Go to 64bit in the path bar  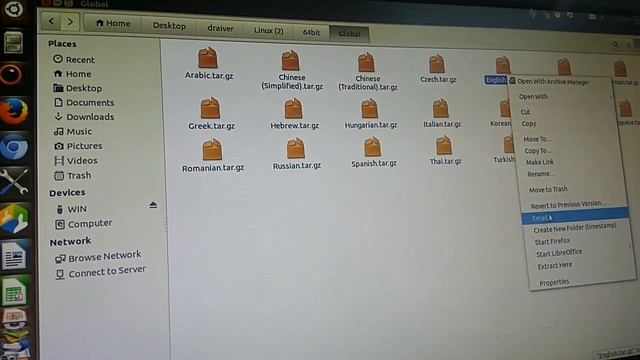(x=311, y=32)
